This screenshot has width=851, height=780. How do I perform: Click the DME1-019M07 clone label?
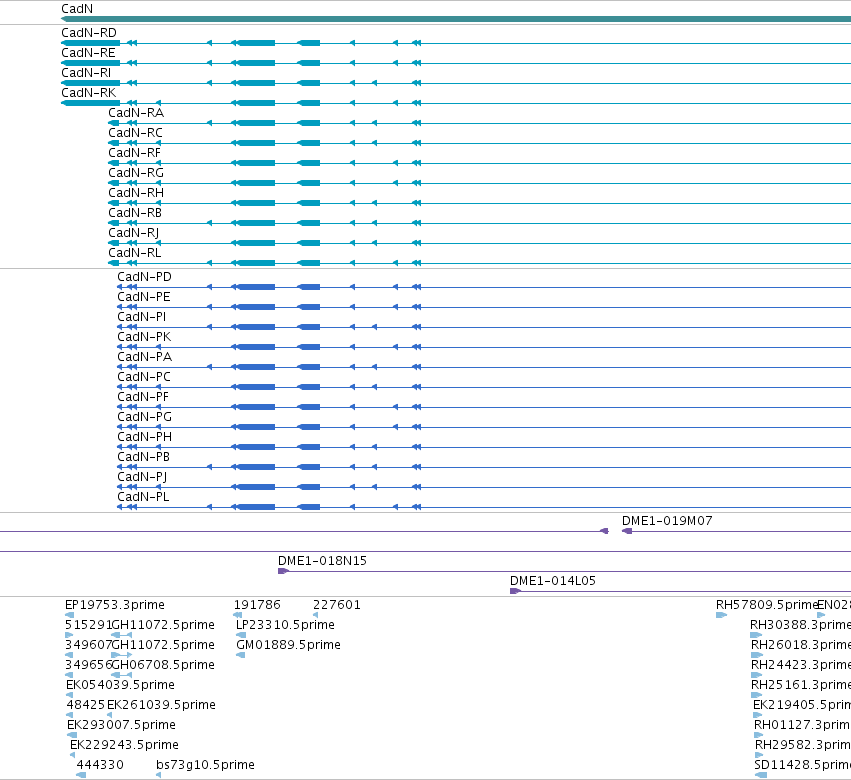[x=667, y=521]
